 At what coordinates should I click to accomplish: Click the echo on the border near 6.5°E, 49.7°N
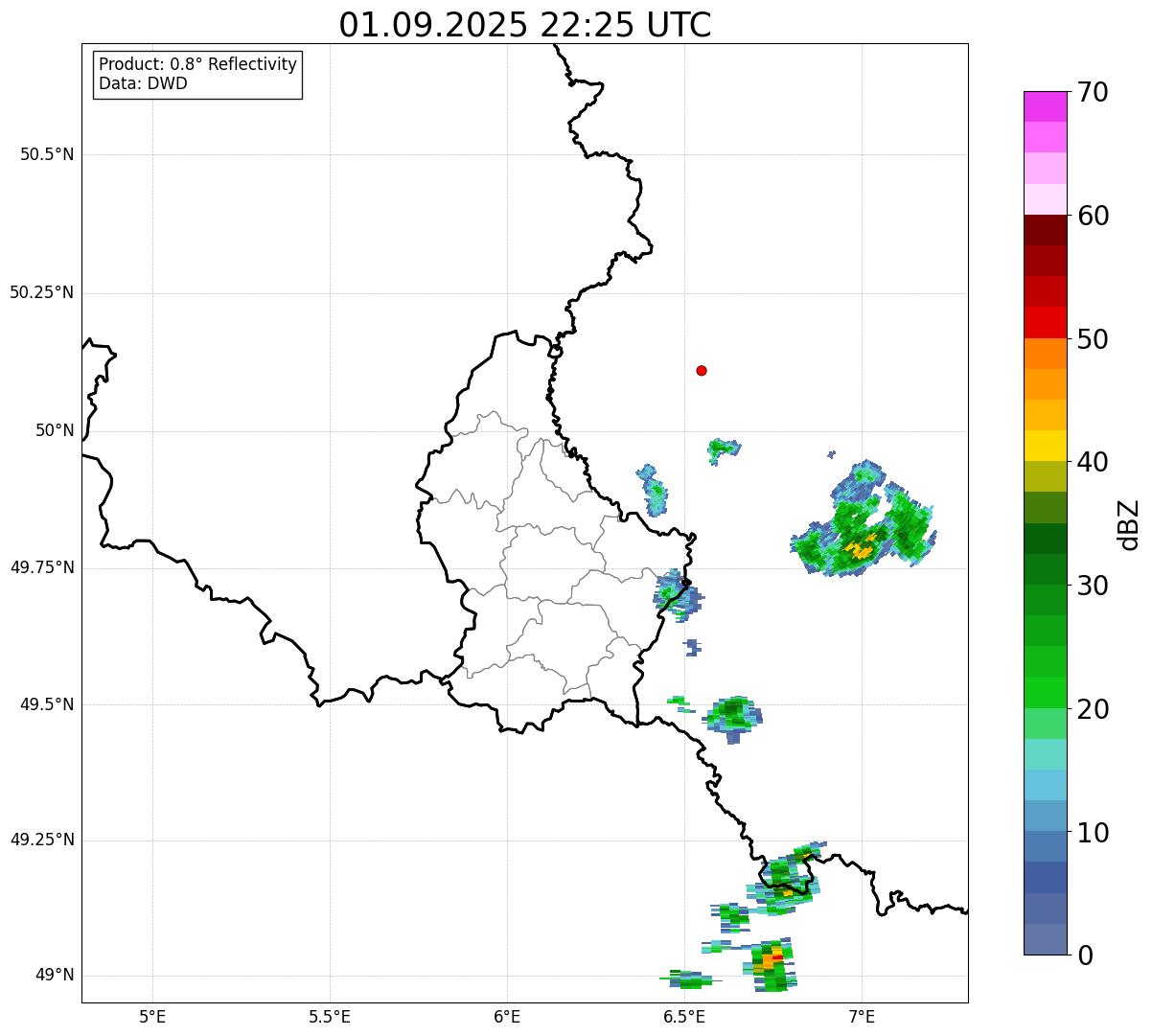(679, 594)
